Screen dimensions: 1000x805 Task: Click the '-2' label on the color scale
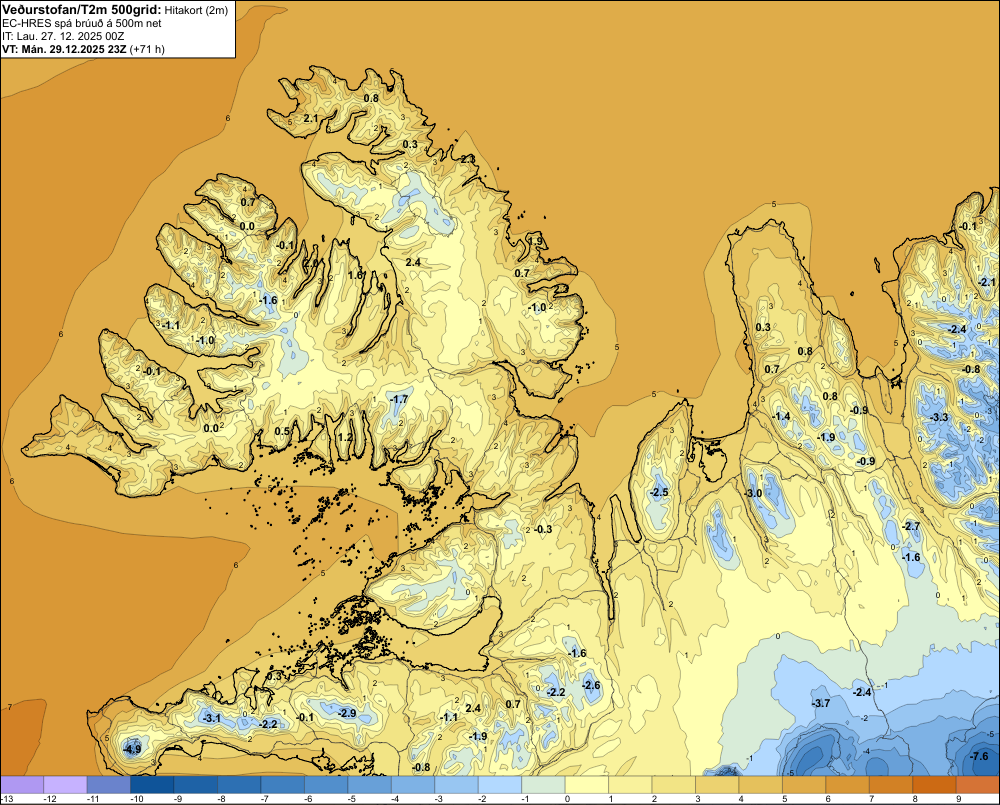click(x=482, y=799)
